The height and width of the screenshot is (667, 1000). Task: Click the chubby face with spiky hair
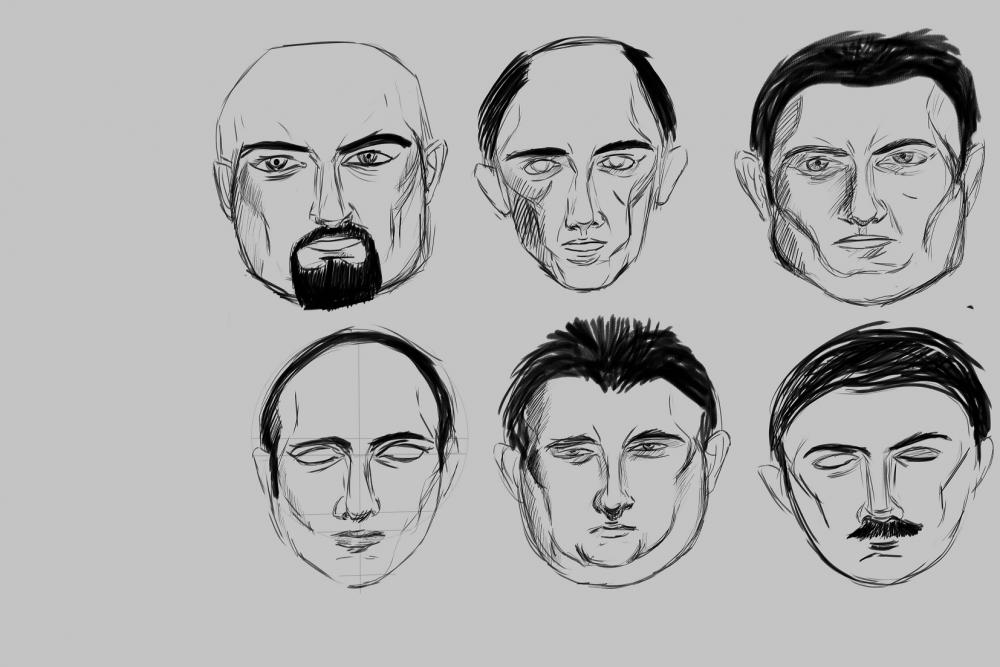coord(611,451)
